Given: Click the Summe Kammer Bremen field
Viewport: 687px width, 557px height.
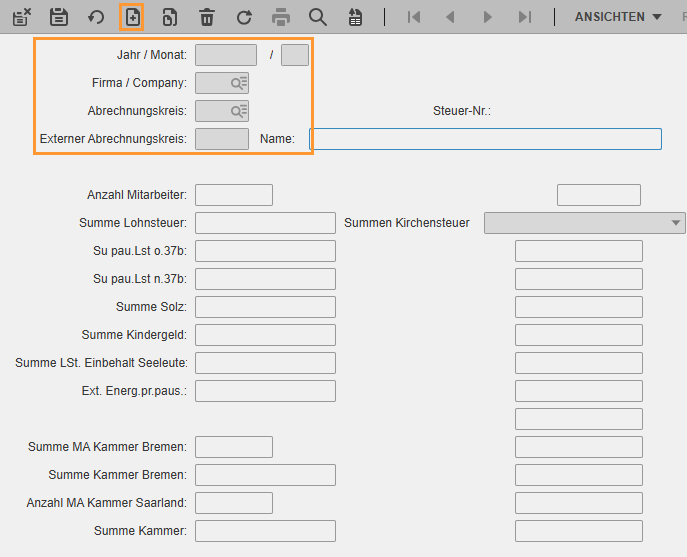Looking at the screenshot, I should [x=266, y=475].
